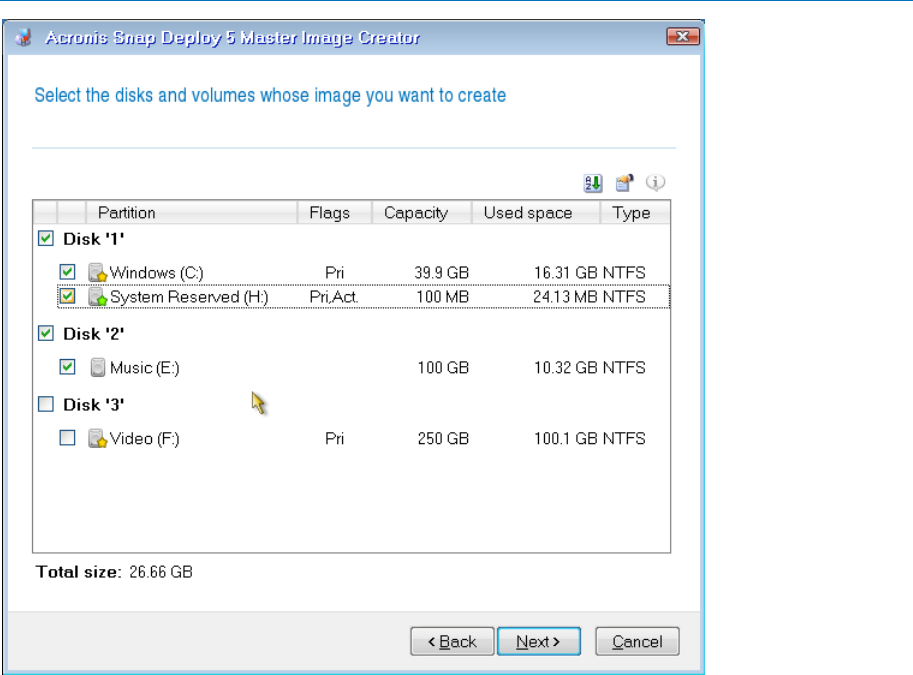913x675 pixels.
Task: Click the Video (F:) partition name
Action: point(144,439)
